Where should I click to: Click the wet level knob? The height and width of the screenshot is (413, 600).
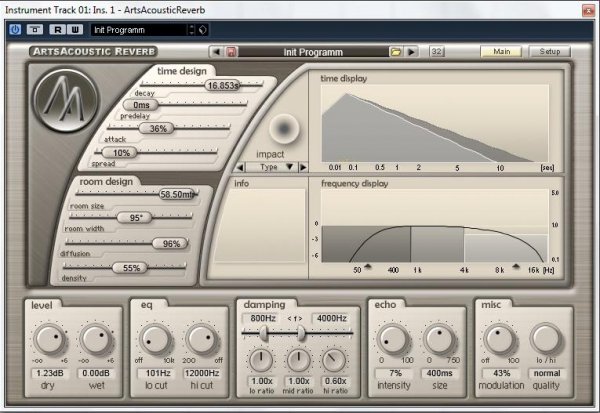[x=96, y=339]
